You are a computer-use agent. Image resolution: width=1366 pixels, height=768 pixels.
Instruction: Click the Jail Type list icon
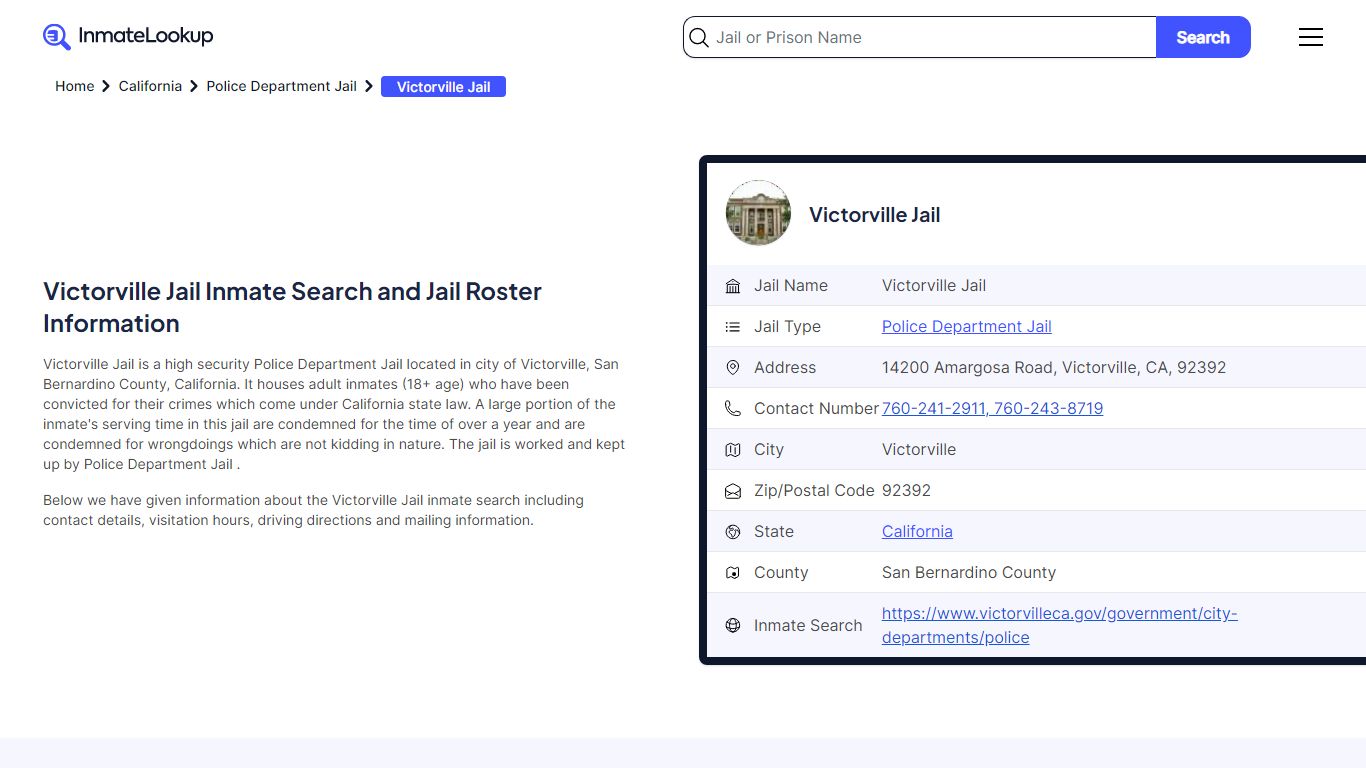point(733,327)
